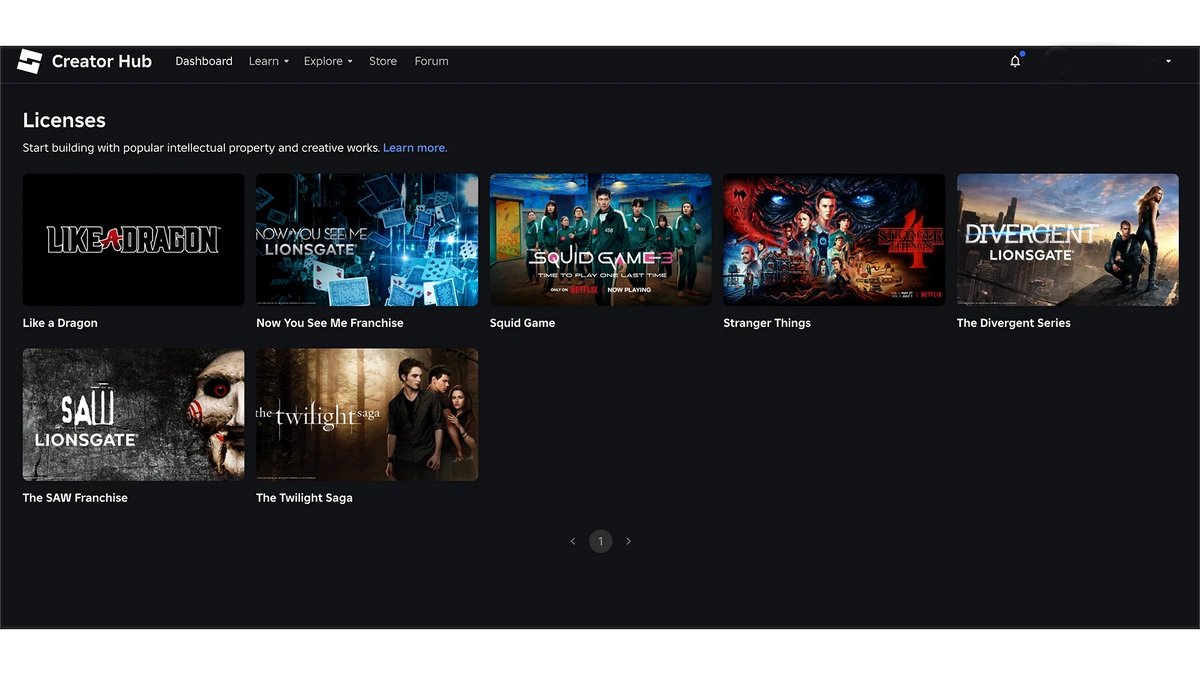1200x675 pixels.
Task: Open the Store menu item
Action: pyautogui.click(x=383, y=61)
